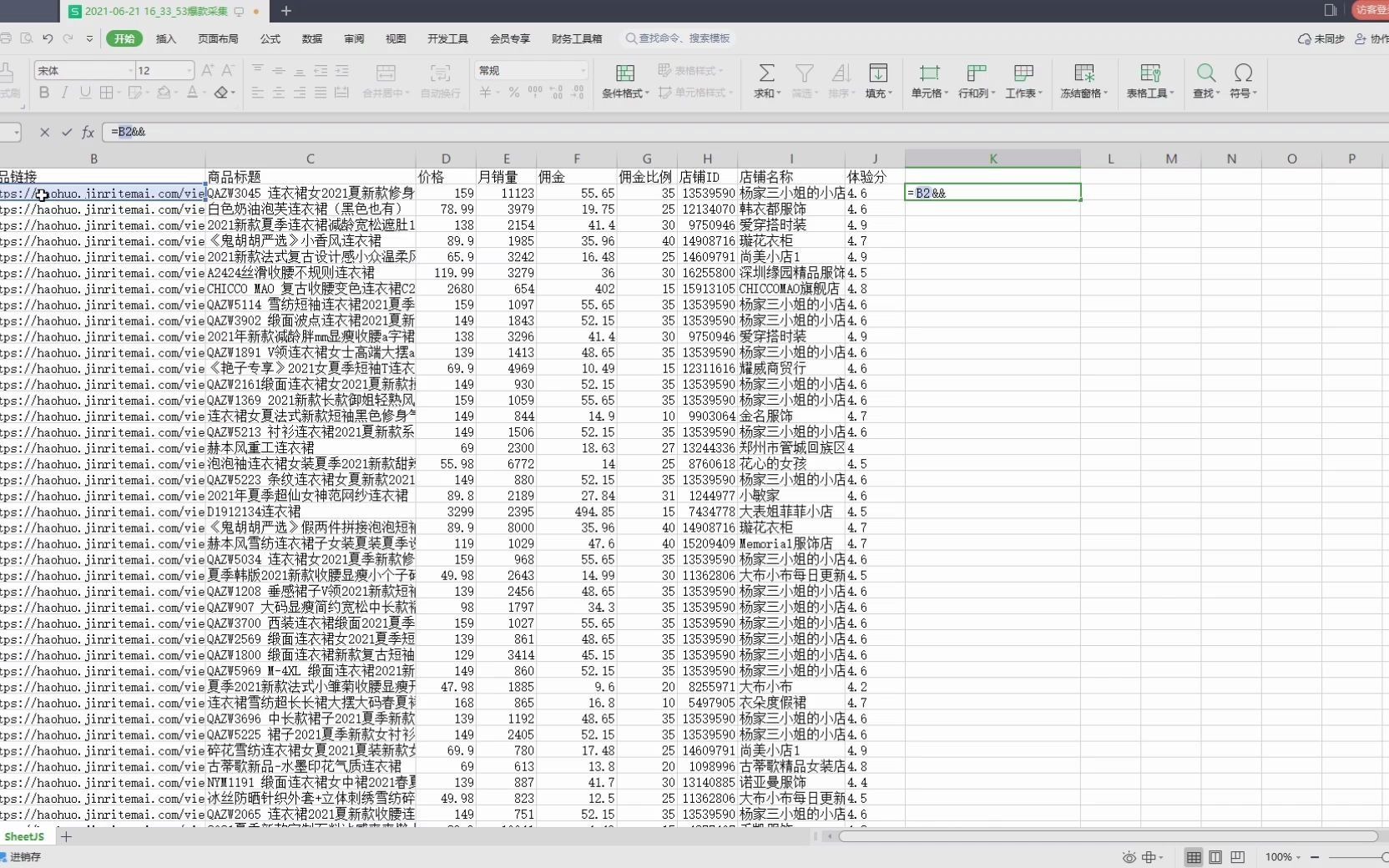The height and width of the screenshot is (868, 1389).
Task: Open the Developer Tools (开发工具) tab
Action: [448, 38]
